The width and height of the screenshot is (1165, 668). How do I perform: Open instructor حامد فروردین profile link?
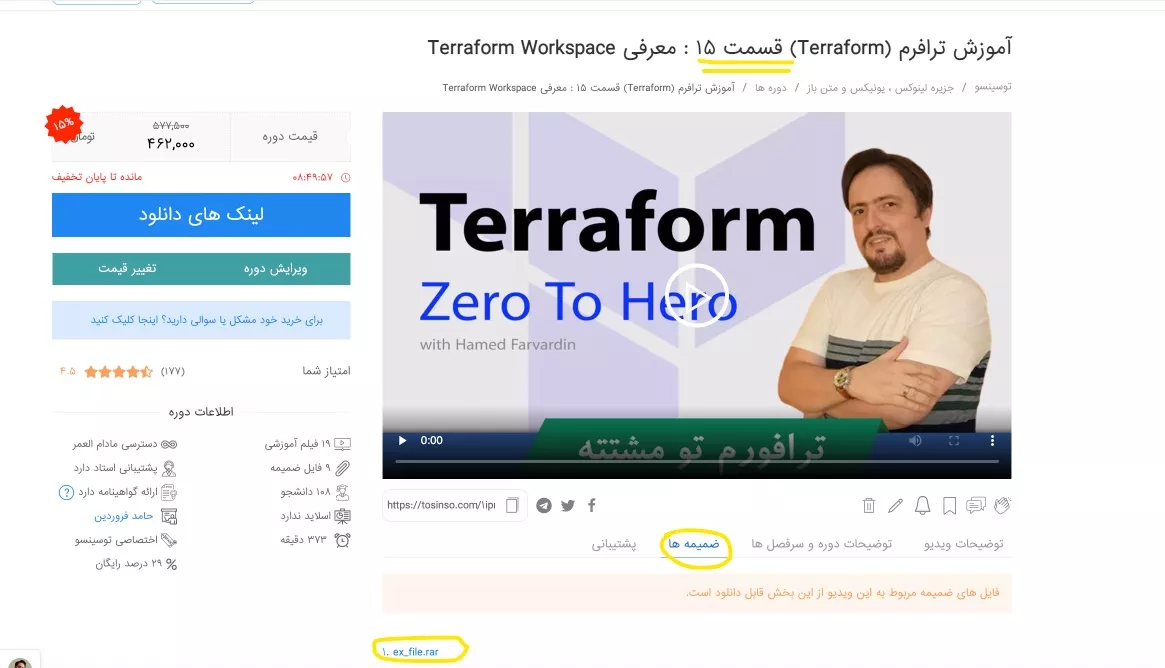[x=123, y=516]
